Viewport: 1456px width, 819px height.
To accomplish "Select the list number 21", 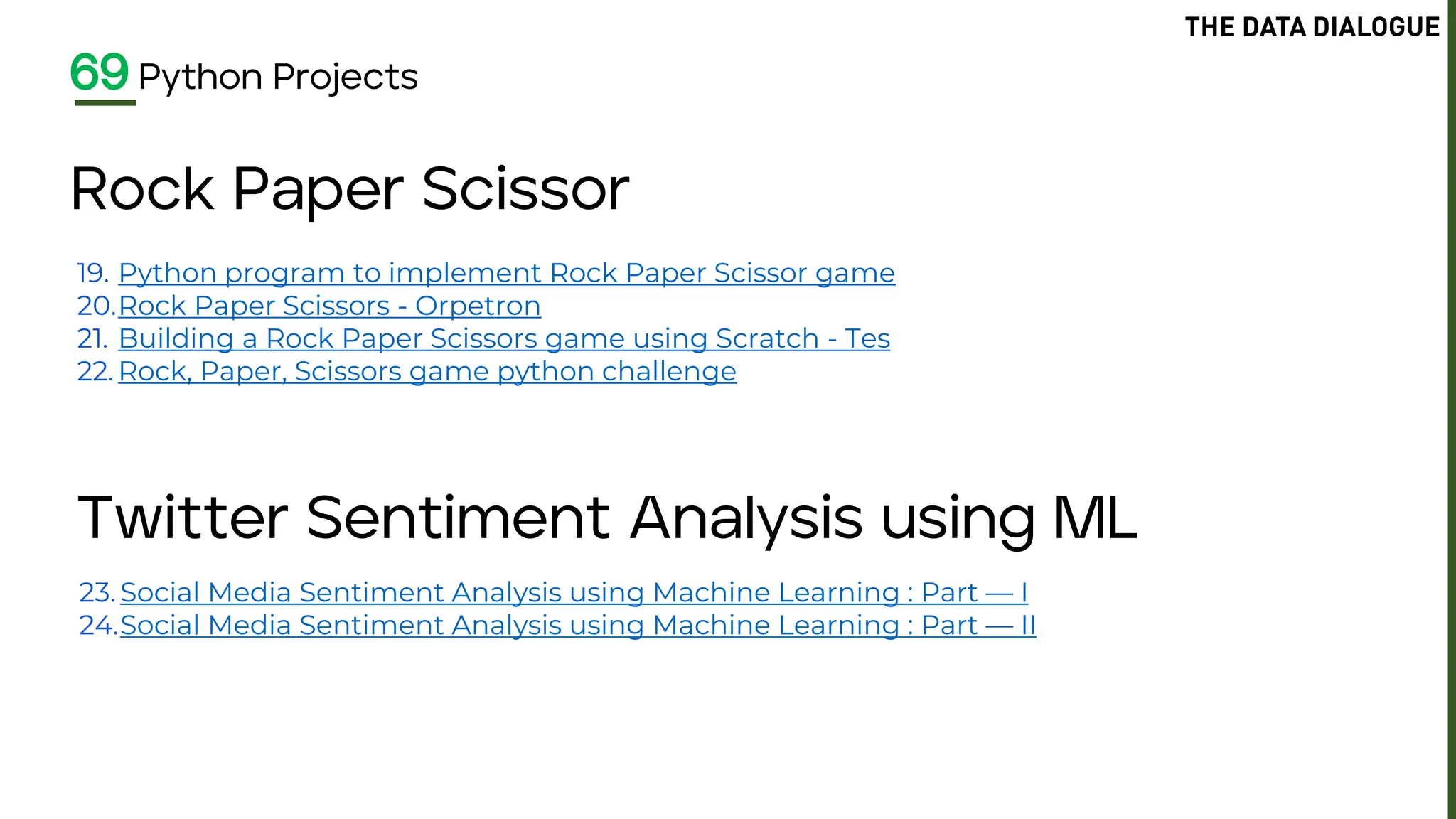I will 92,338.
